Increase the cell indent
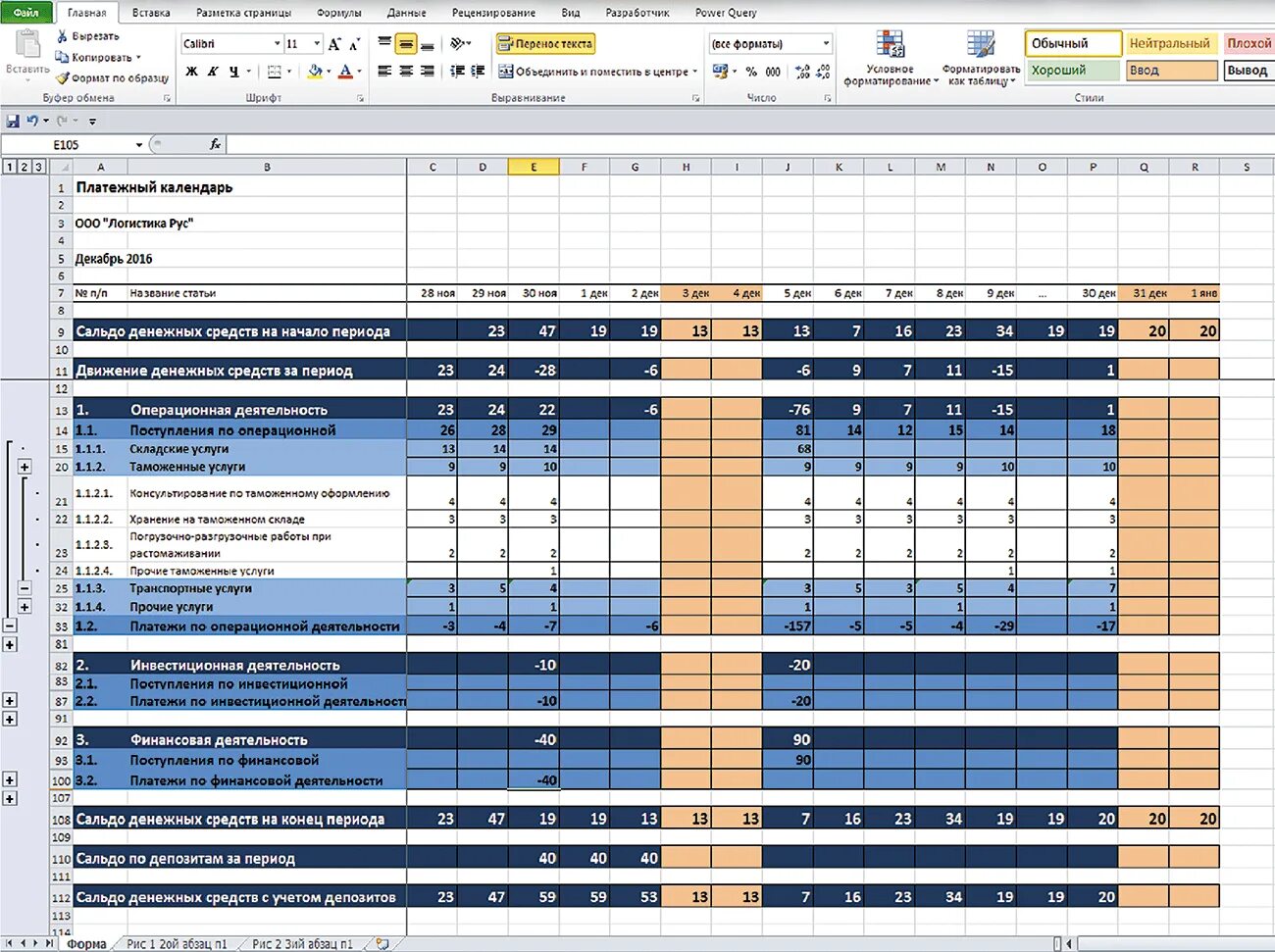This screenshot has width=1275, height=952. pos(478,72)
